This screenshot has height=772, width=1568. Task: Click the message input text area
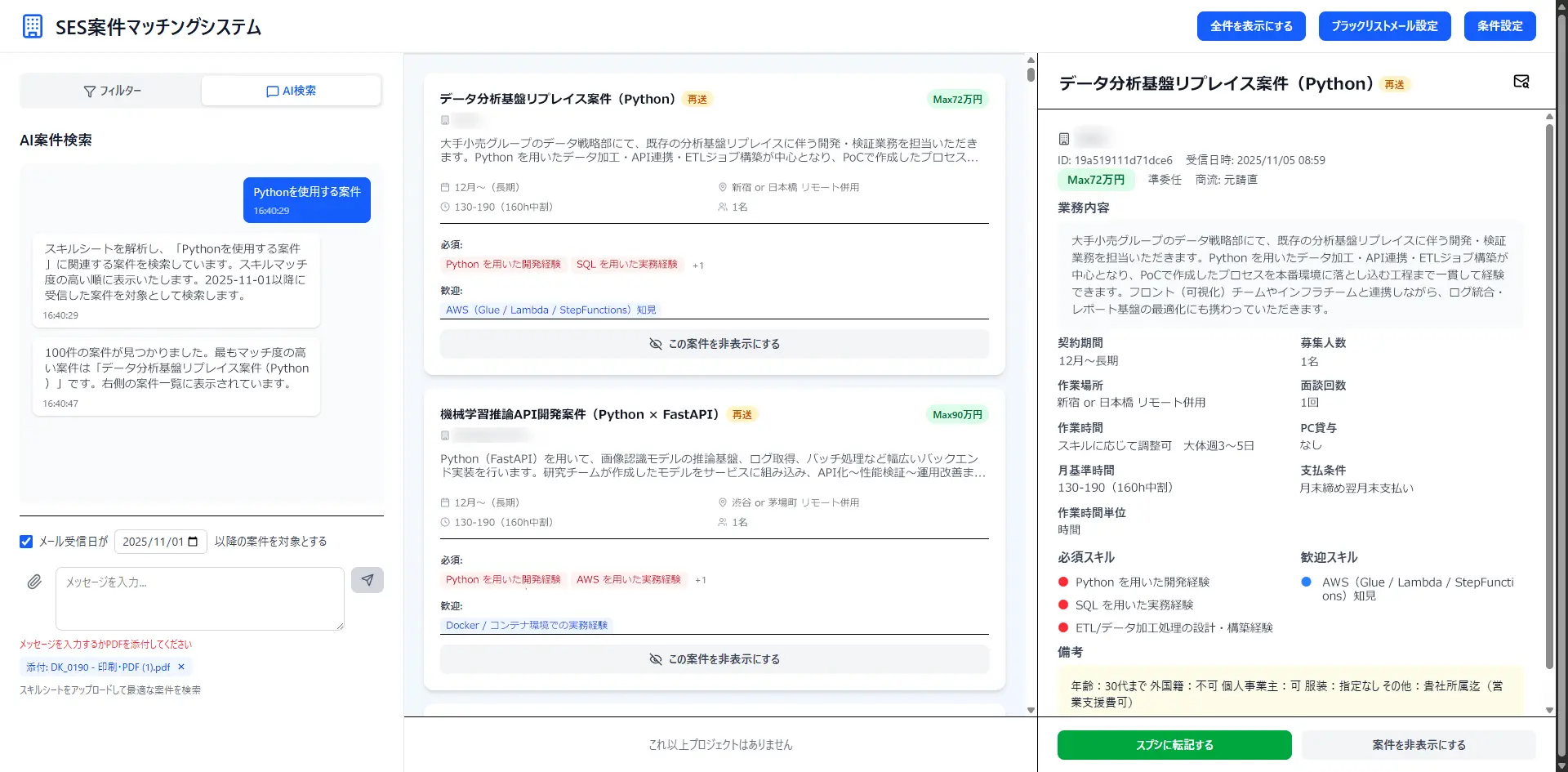pyautogui.click(x=200, y=599)
